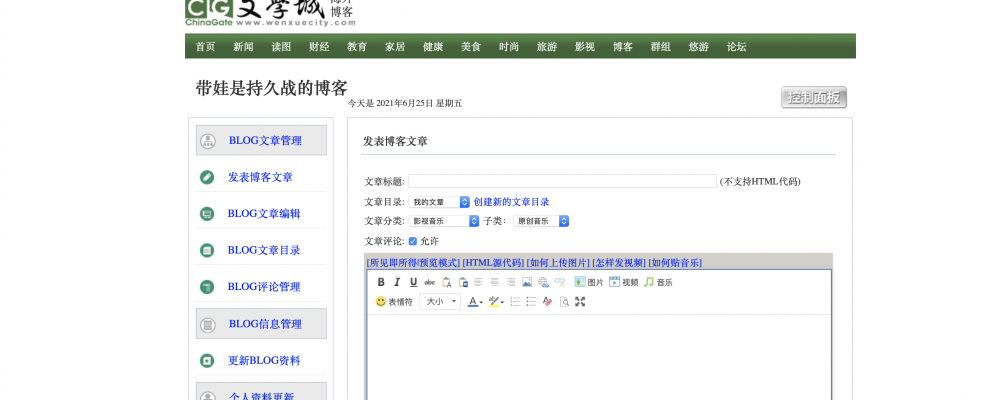Open the 大小 font size dropdown
Image resolution: width=1000 pixels, height=400 pixels.
[440, 301]
